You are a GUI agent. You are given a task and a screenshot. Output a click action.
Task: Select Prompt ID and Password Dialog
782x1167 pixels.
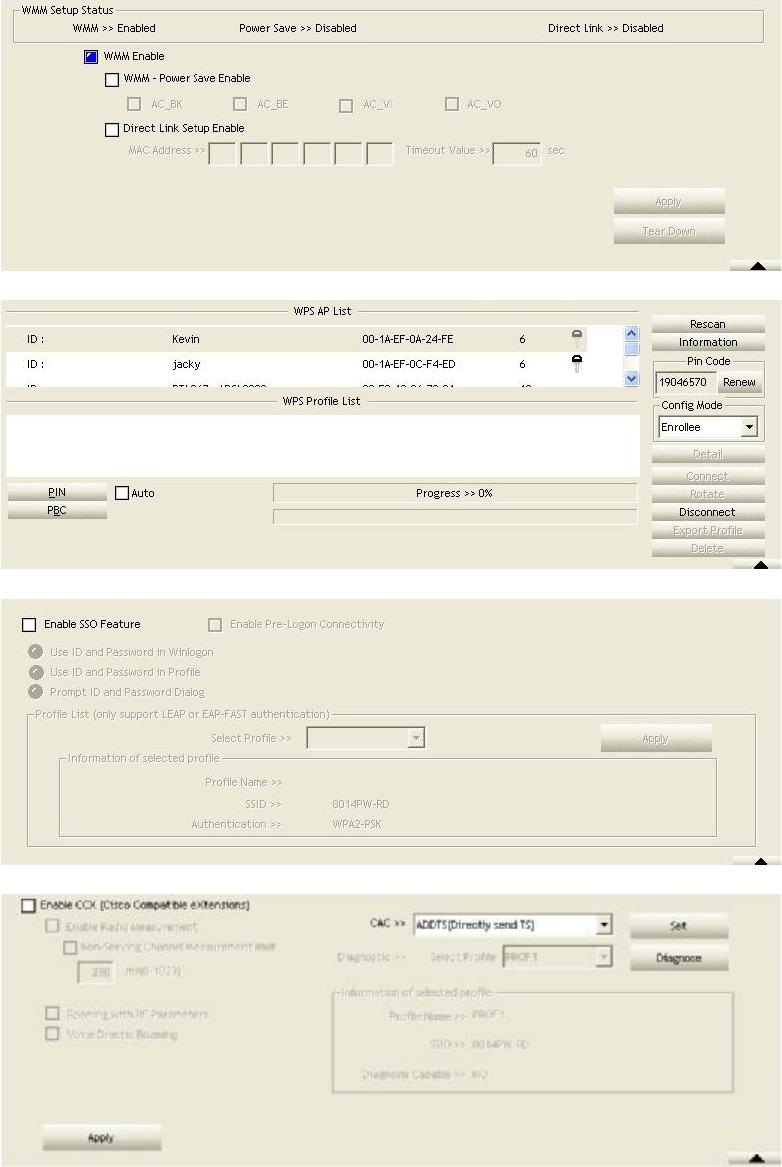coord(35,692)
